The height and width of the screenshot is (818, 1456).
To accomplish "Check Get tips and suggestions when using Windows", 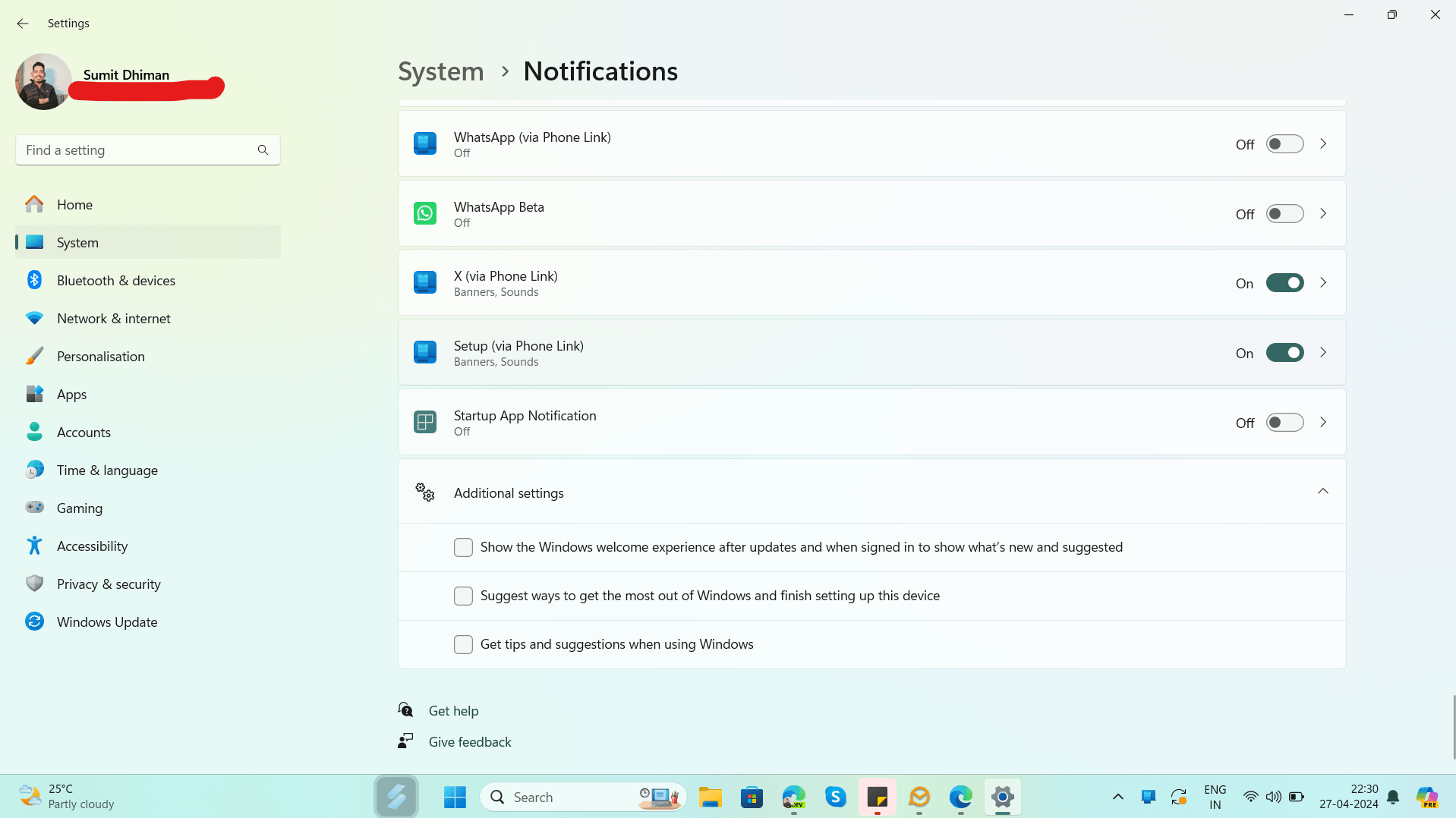I will 463,644.
